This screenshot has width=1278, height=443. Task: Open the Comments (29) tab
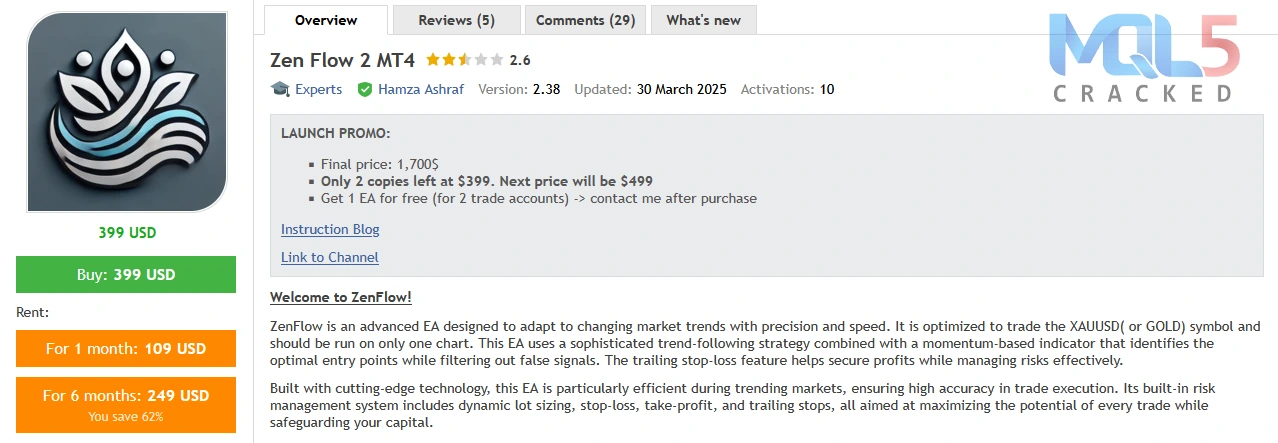tap(585, 20)
